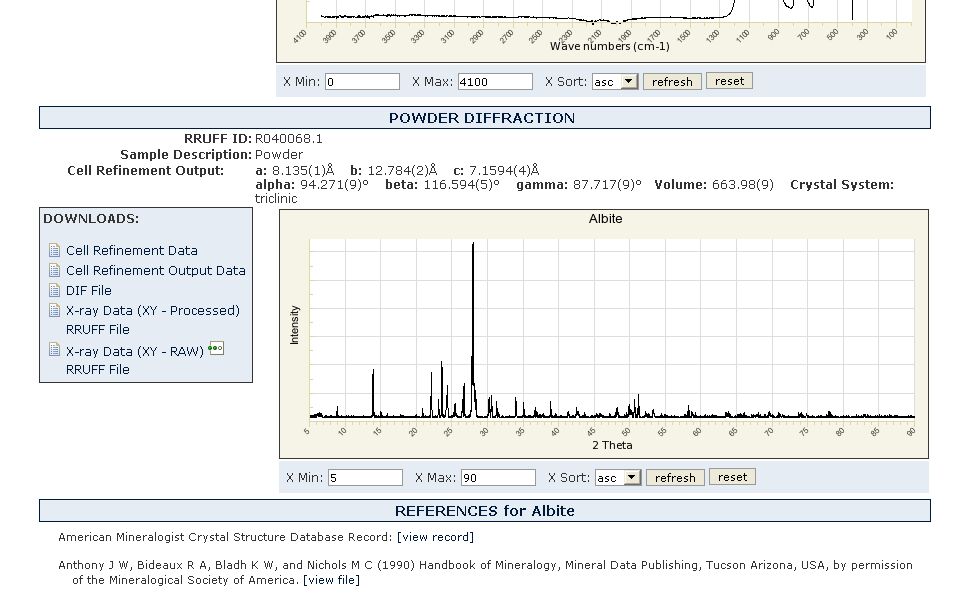Viewport: 967px width, 600px height.
Task: Open the spectrum X Sort dropdown
Action: coord(614,82)
